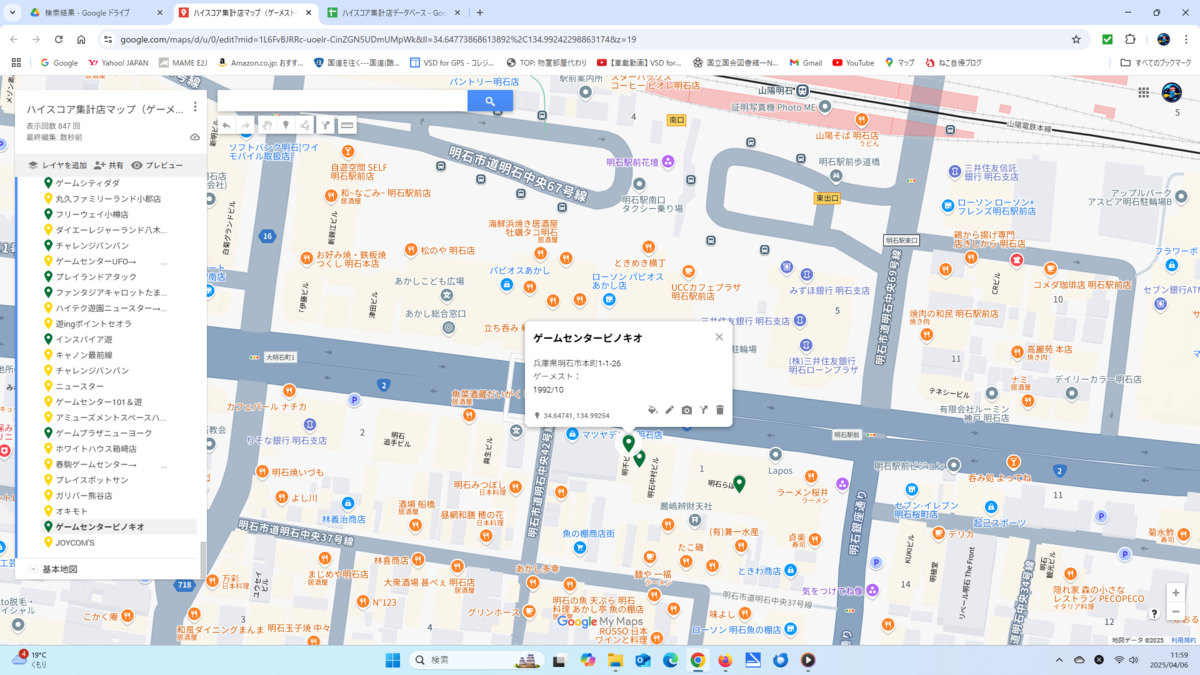Image resolution: width=1200 pixels, height=675 pixels.
Task: Click レイヤを追加 to add a layer
Action: (x=57, y=165)
